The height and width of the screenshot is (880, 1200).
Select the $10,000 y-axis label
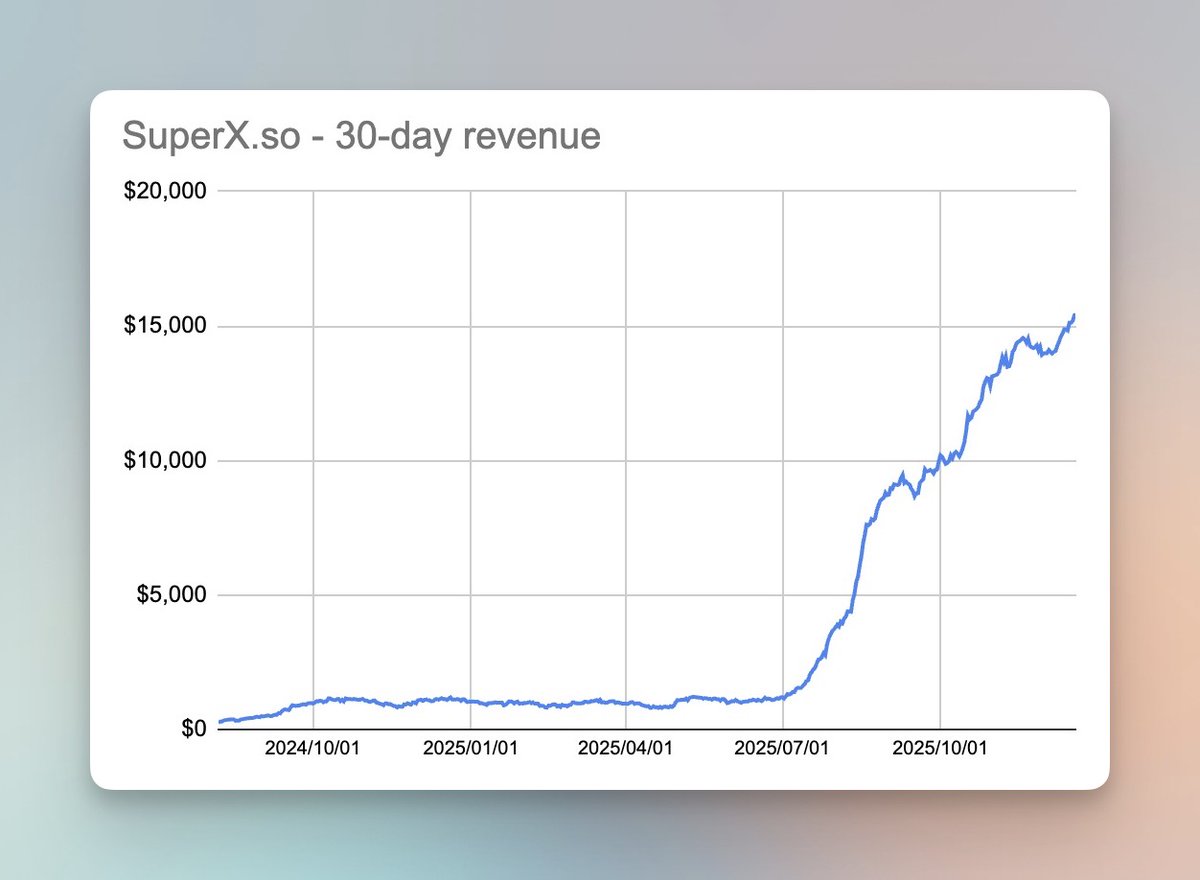coord(165,460)
